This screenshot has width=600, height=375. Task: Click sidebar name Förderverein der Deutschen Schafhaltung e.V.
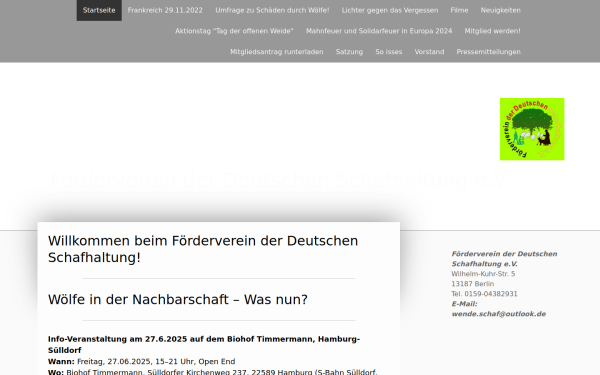click(x=504, y=259)
